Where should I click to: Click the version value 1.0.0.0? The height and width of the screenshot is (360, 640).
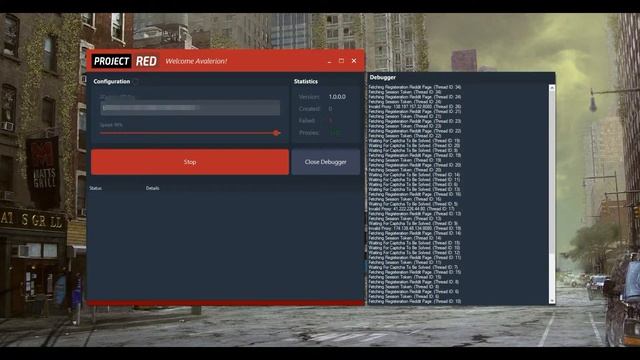coord(337,97)
